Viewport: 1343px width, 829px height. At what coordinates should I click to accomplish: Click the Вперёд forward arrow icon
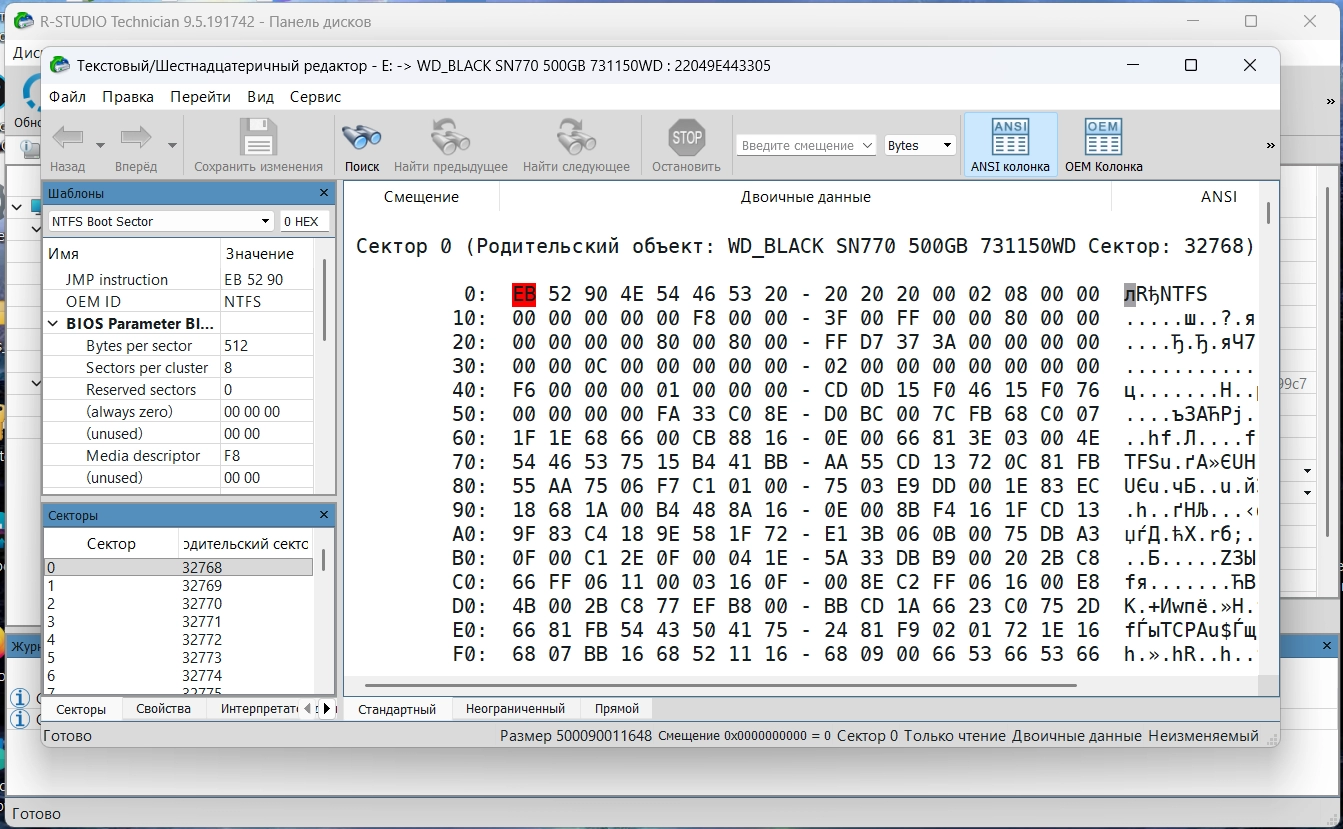click(x=135, y=137)
